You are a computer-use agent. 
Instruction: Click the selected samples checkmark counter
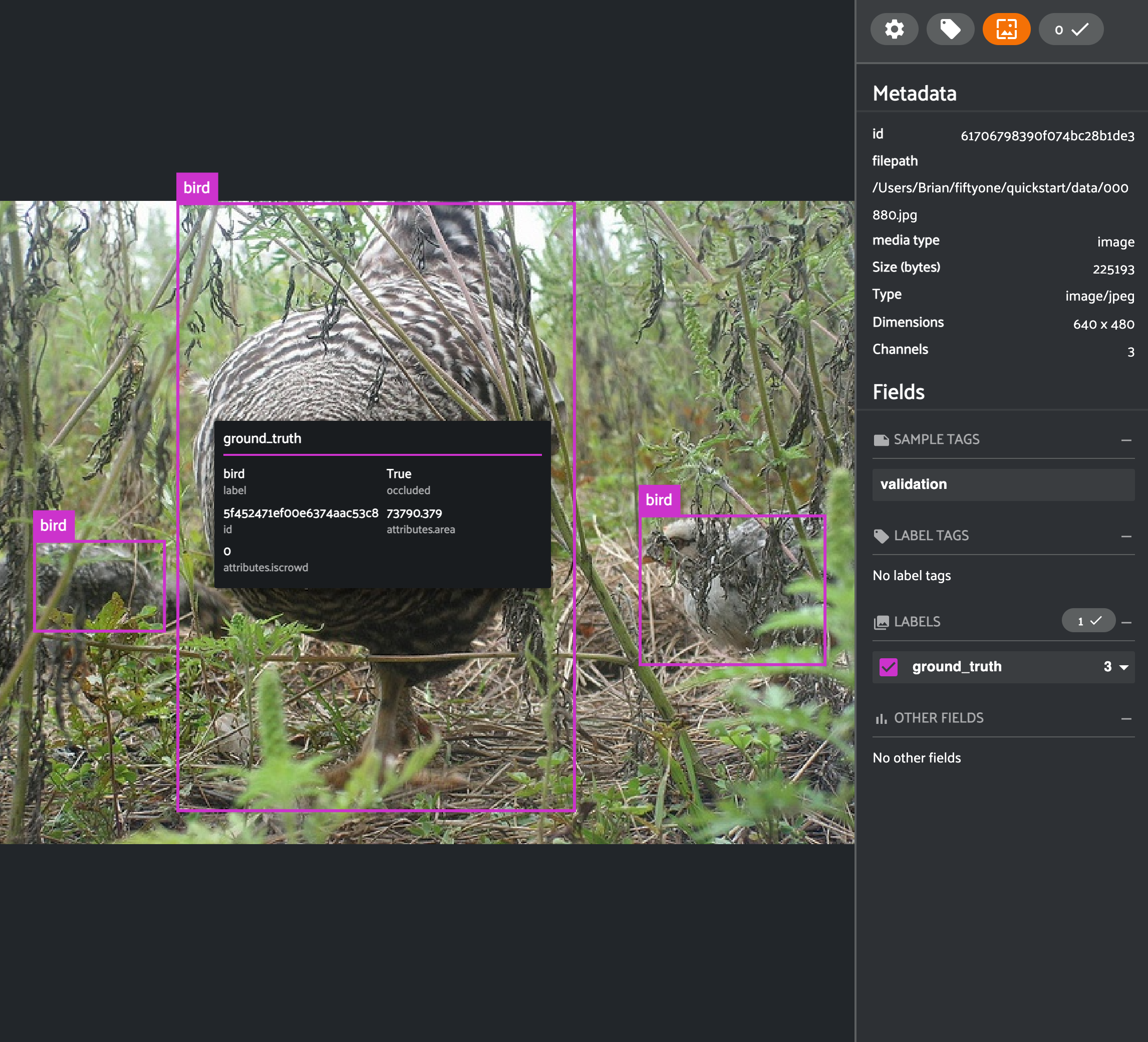coord(1070,29)
